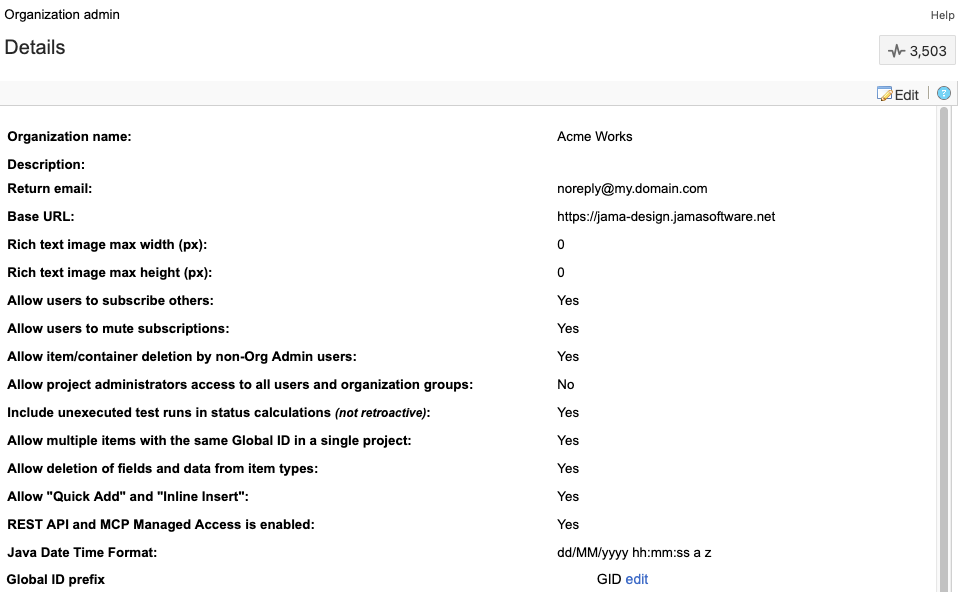Image resolution: width=959 pixels, height=592 pixels.
Task: Open the blue question-mark help icon
Action: [x=944, y=94]
